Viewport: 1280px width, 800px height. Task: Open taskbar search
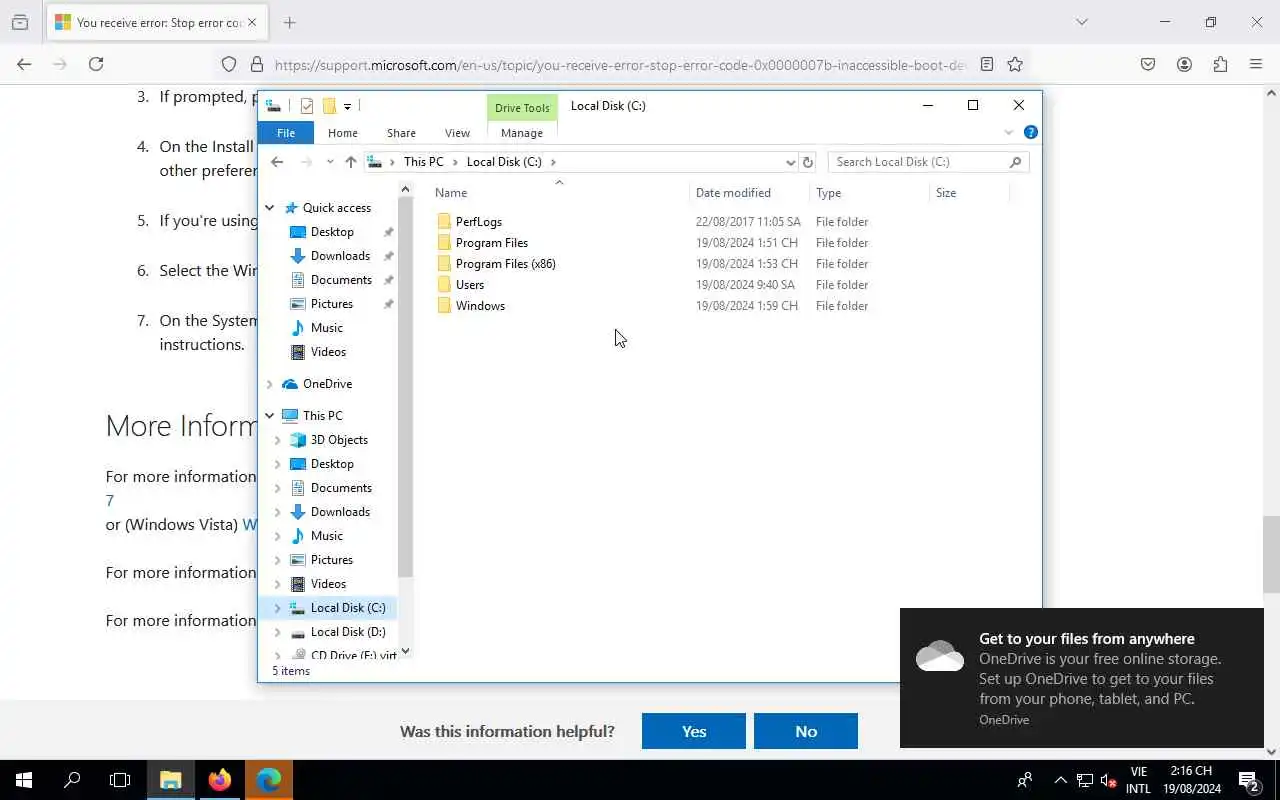tap(72, 780)
